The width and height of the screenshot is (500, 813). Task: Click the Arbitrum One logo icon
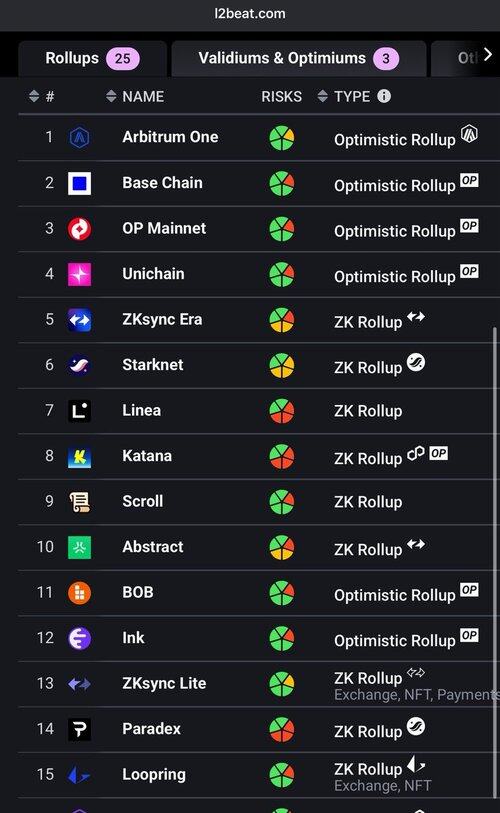click(x=79, y=137)
